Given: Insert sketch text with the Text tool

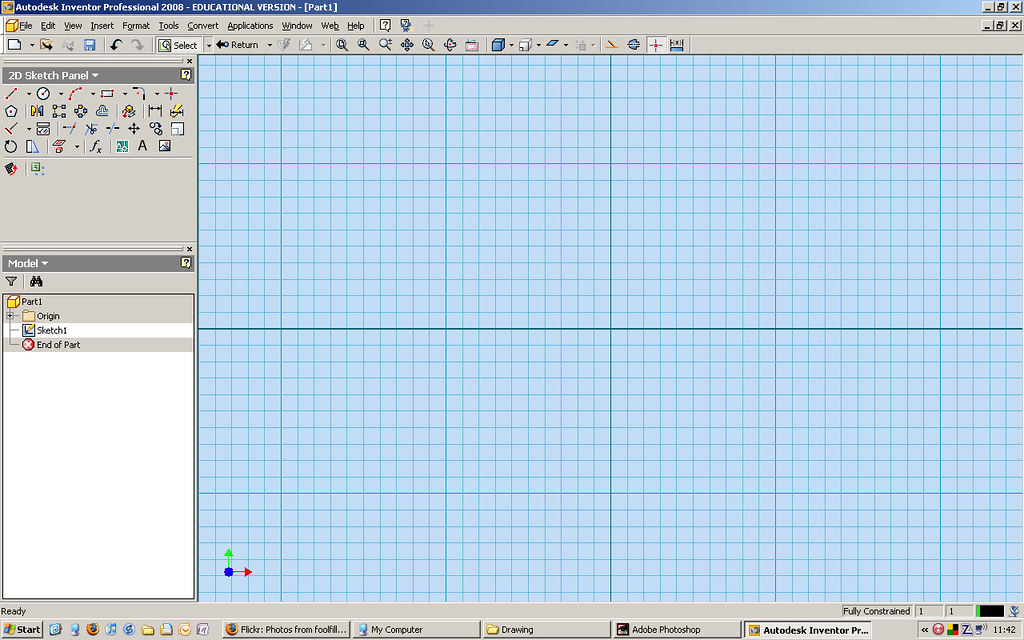Looking at the screenshot, I should coord(142,146).
